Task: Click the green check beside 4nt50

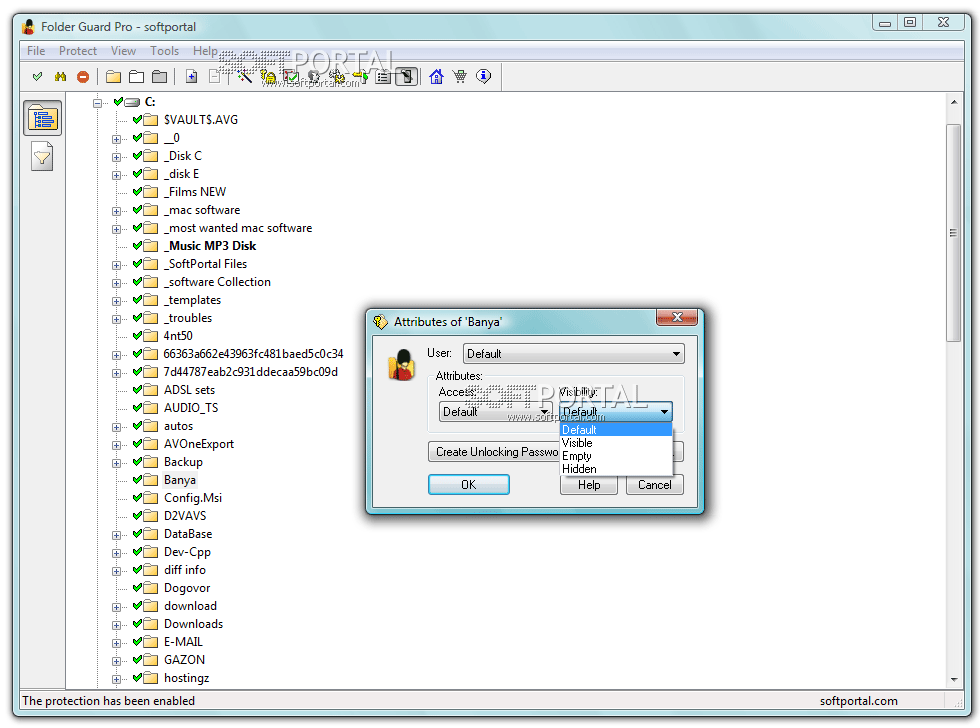Action: [138, 336]
